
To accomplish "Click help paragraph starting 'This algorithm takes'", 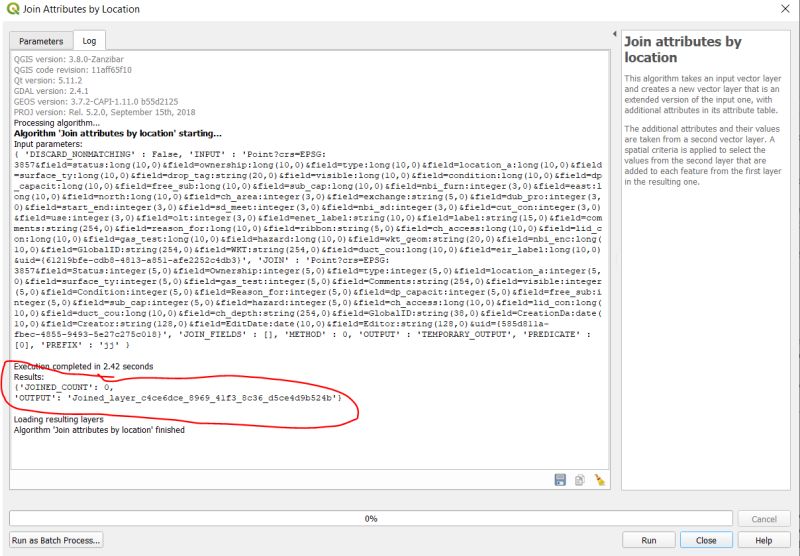I will click(x=703, y=94).
